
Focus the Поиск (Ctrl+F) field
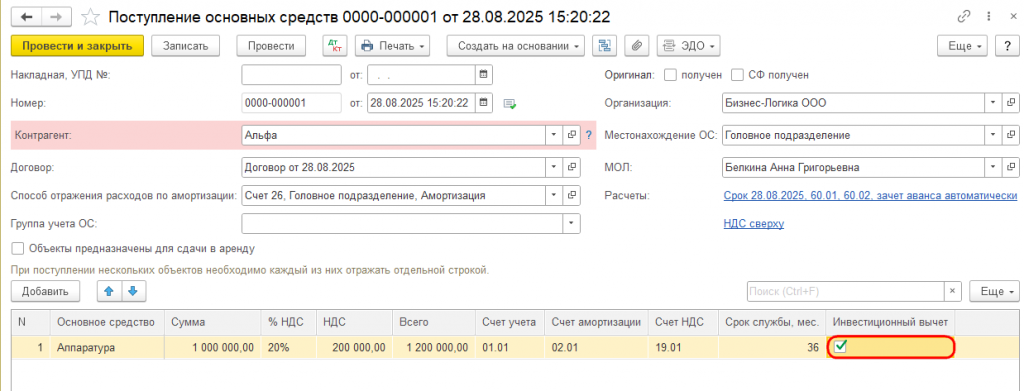pos(846,291)
